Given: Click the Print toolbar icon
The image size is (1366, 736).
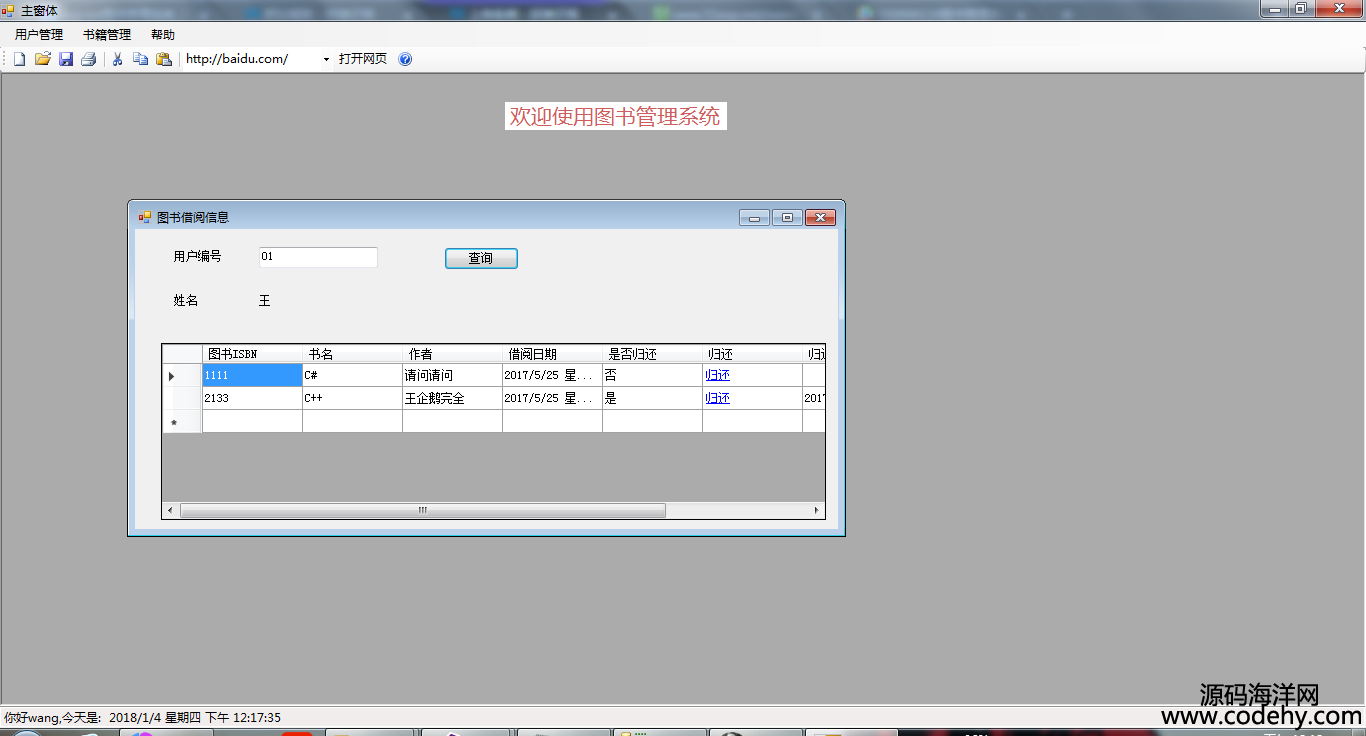Looking at the screenshot, I should 89,59.
